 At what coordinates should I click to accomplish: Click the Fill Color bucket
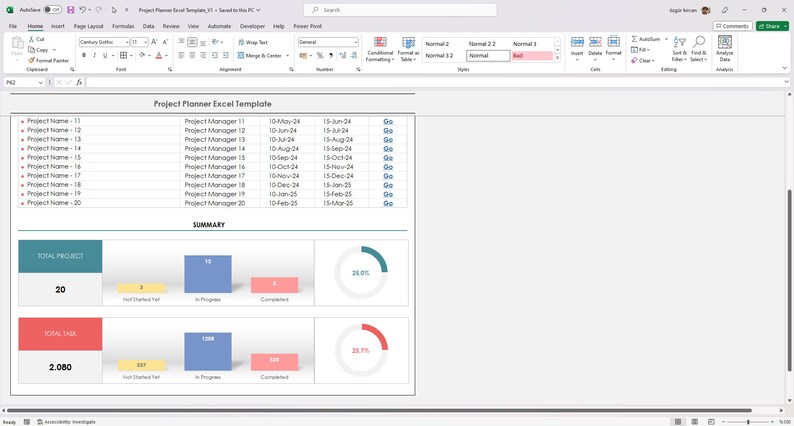coord(142,55)
